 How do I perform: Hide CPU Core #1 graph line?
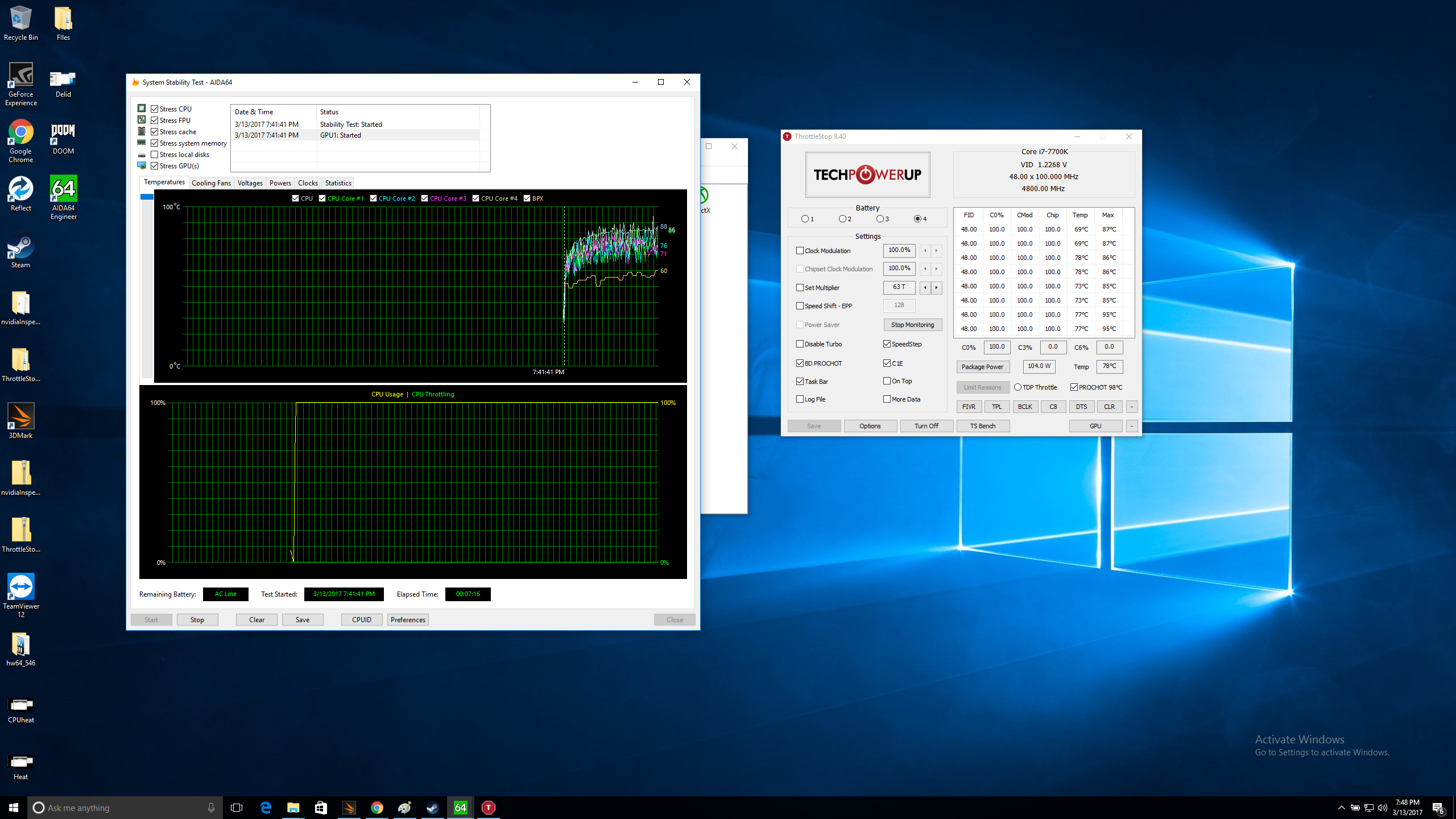(322, 198)
